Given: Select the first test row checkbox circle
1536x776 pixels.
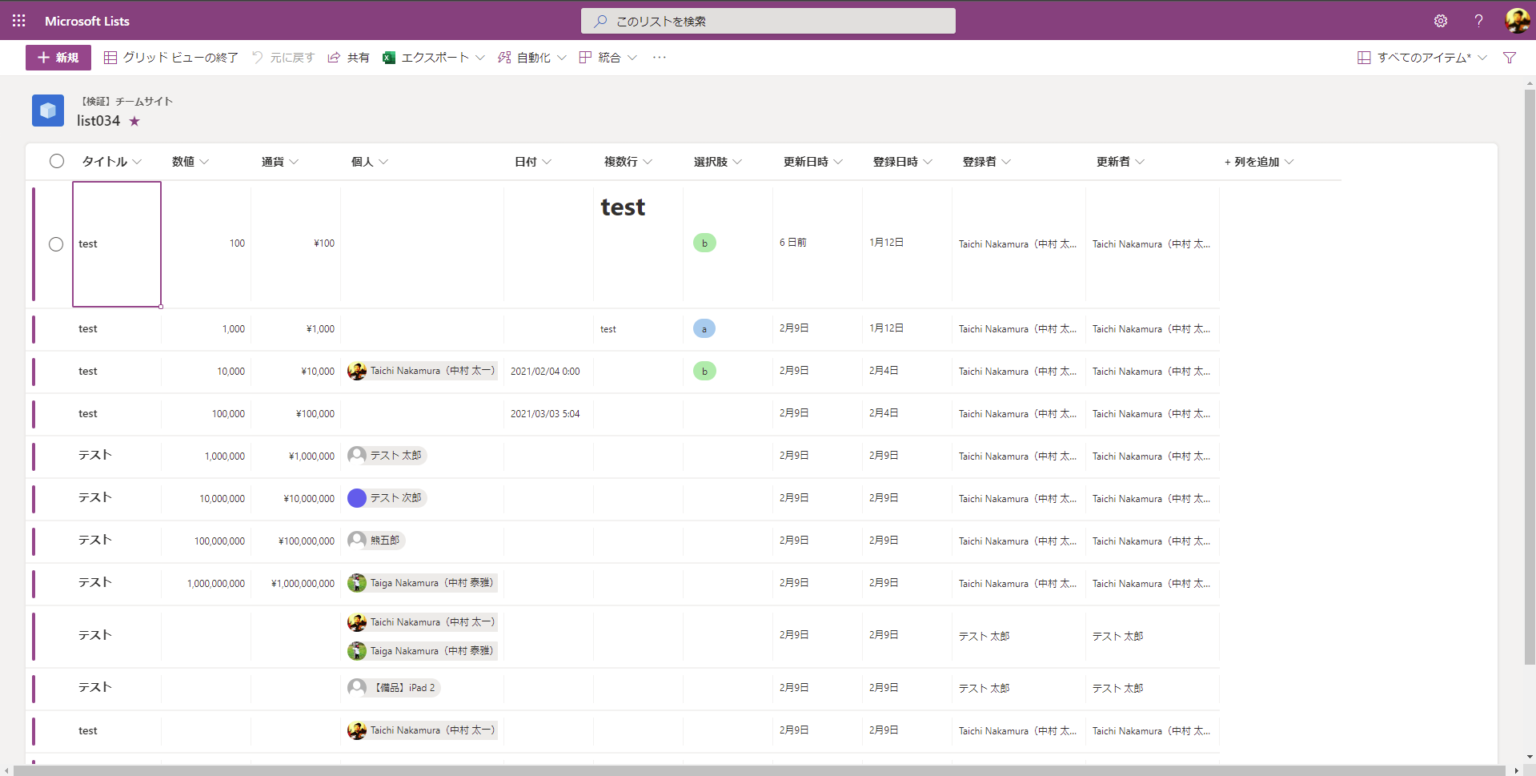Looking at the screenshot, I should click(x=56, y=244).
